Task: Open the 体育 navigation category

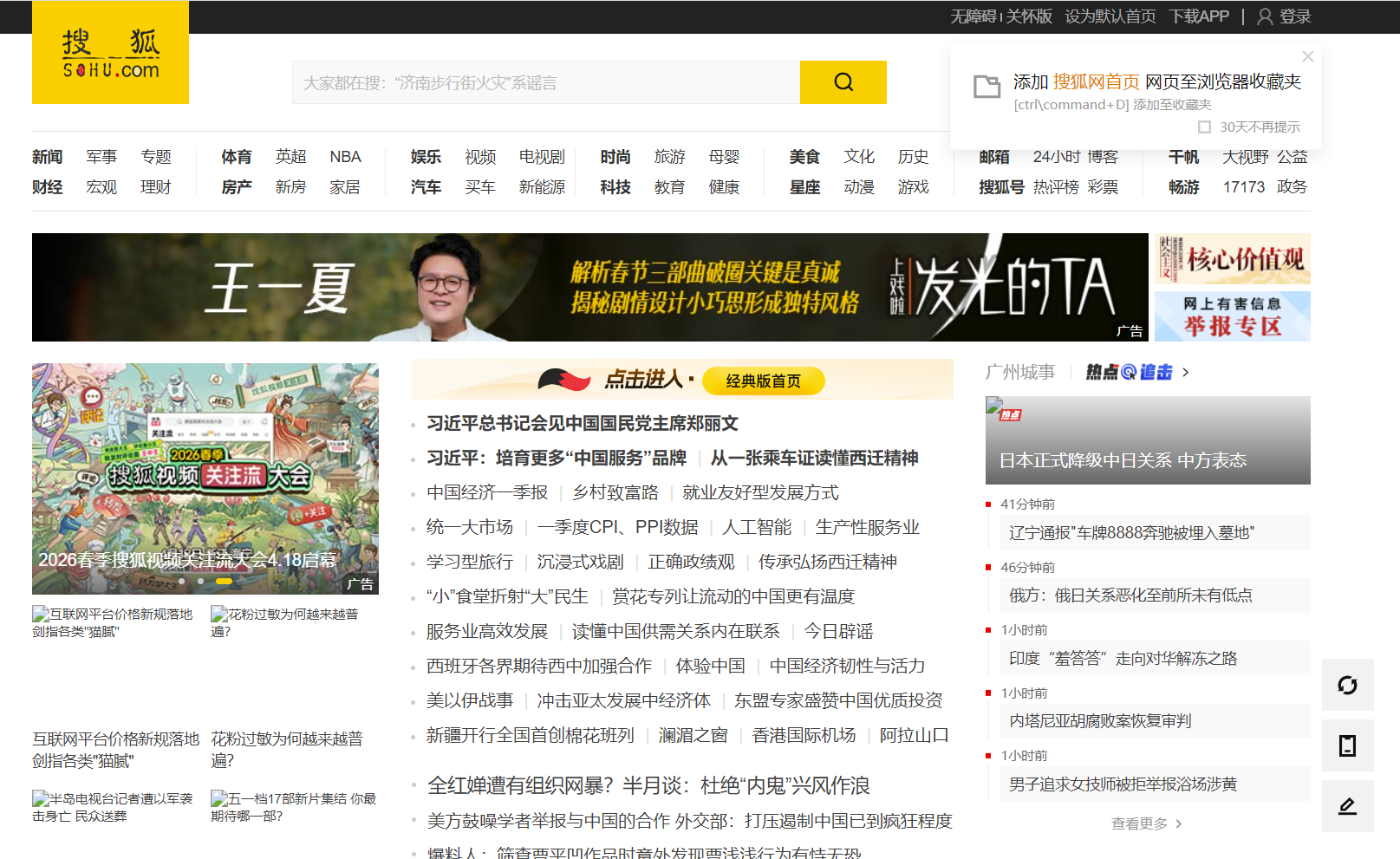Action: point(236,157)
